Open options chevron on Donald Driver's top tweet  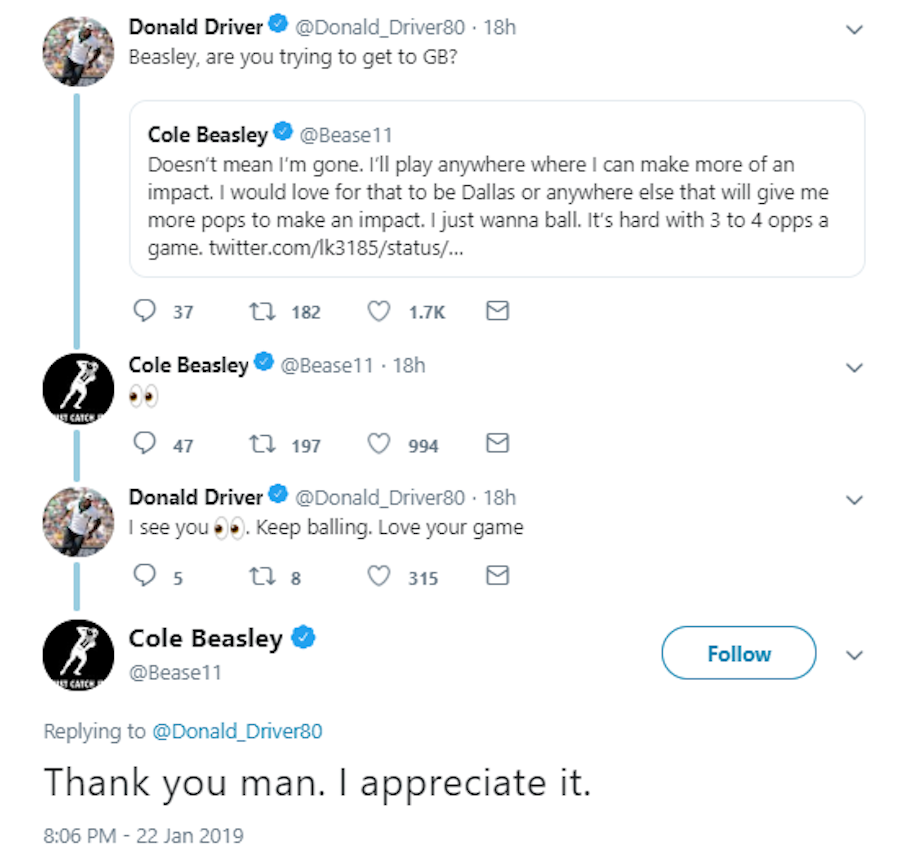pos(854,30)
